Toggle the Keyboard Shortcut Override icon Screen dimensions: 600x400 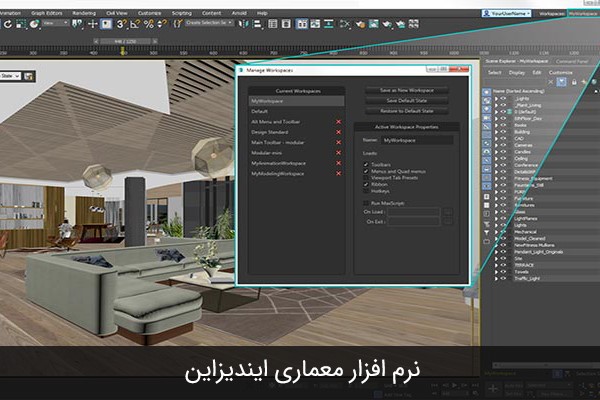pyautogui.click(x=106, y=24)
